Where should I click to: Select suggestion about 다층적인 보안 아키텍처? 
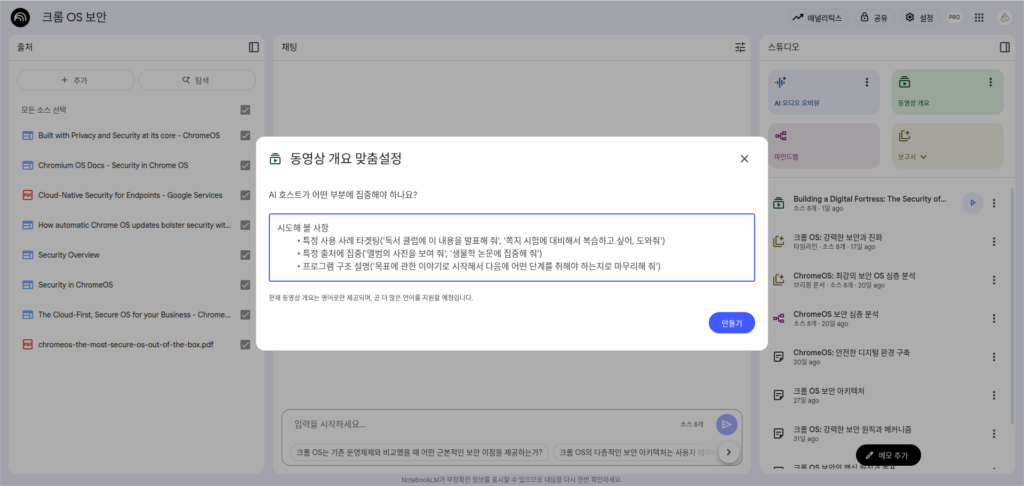tap(635, 451)
